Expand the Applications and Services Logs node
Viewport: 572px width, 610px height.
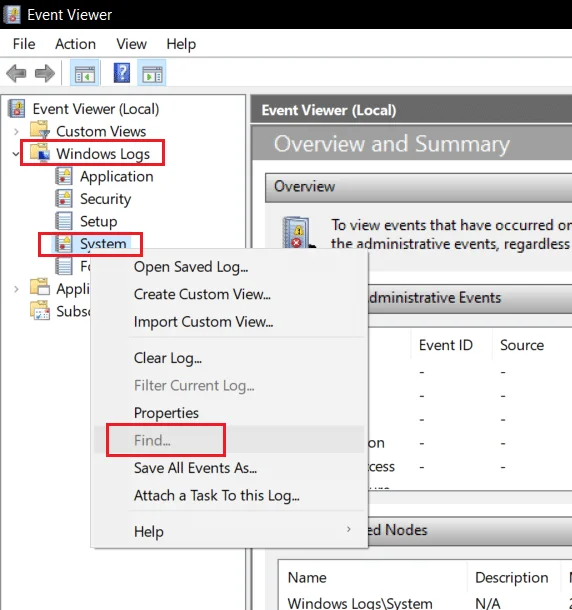tap(16, 289)
